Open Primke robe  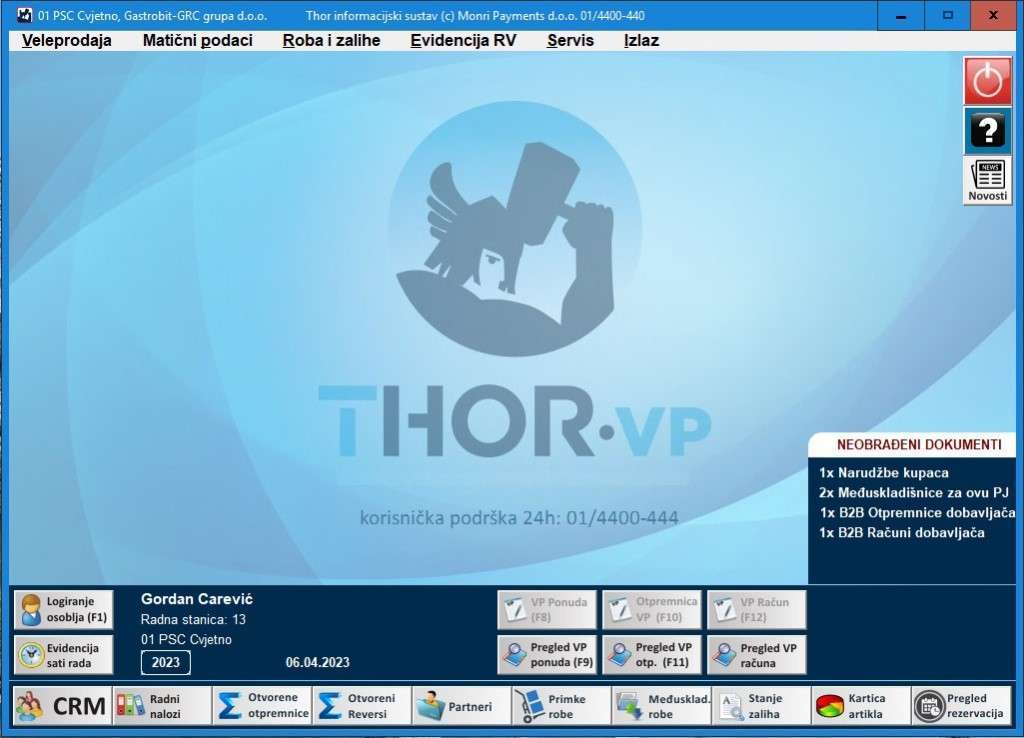[562, 706]
